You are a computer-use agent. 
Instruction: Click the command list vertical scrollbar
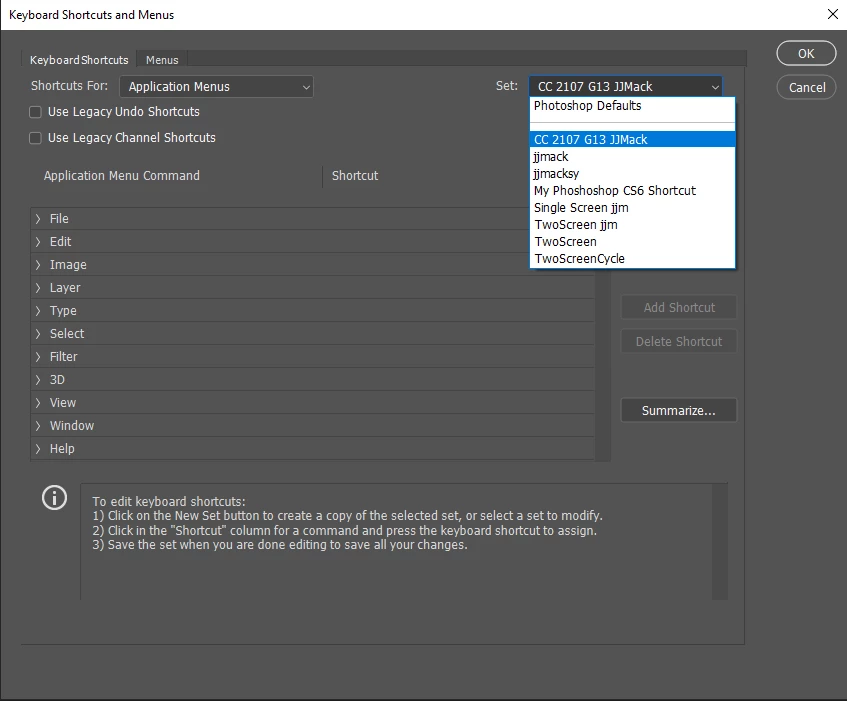(x=603, y=365)
